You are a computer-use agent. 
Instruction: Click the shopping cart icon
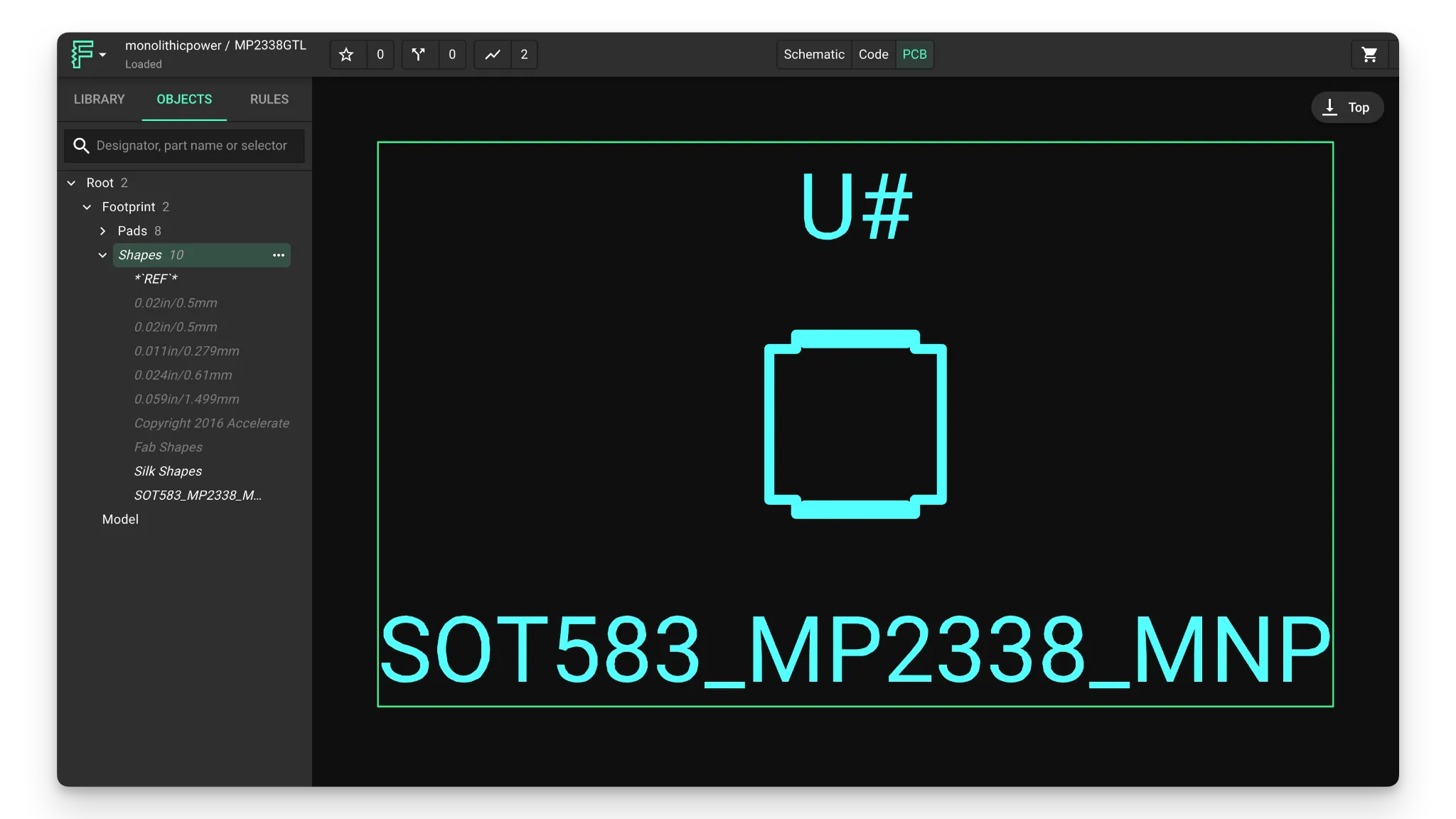point(1369,54)
